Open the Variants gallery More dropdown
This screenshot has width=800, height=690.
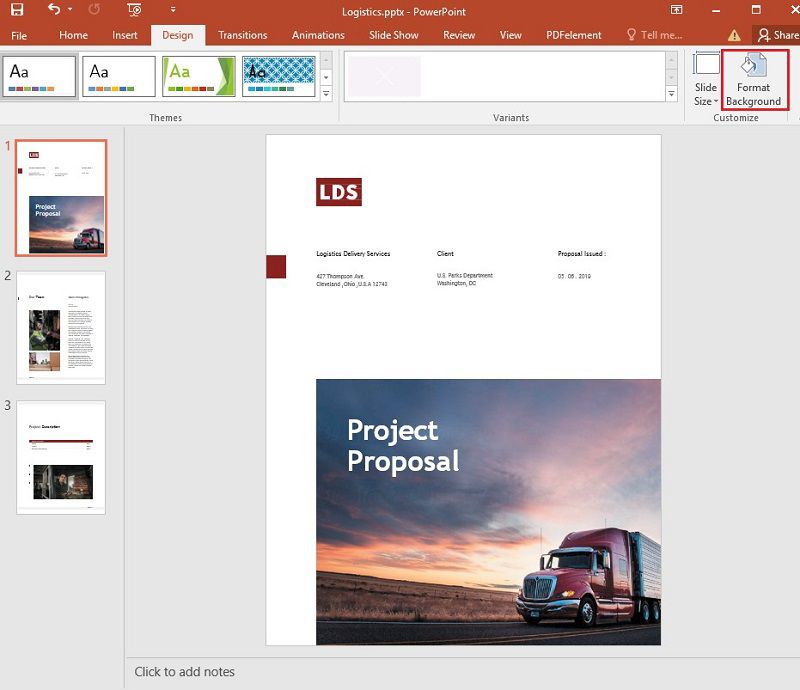[x=671, y=93]
